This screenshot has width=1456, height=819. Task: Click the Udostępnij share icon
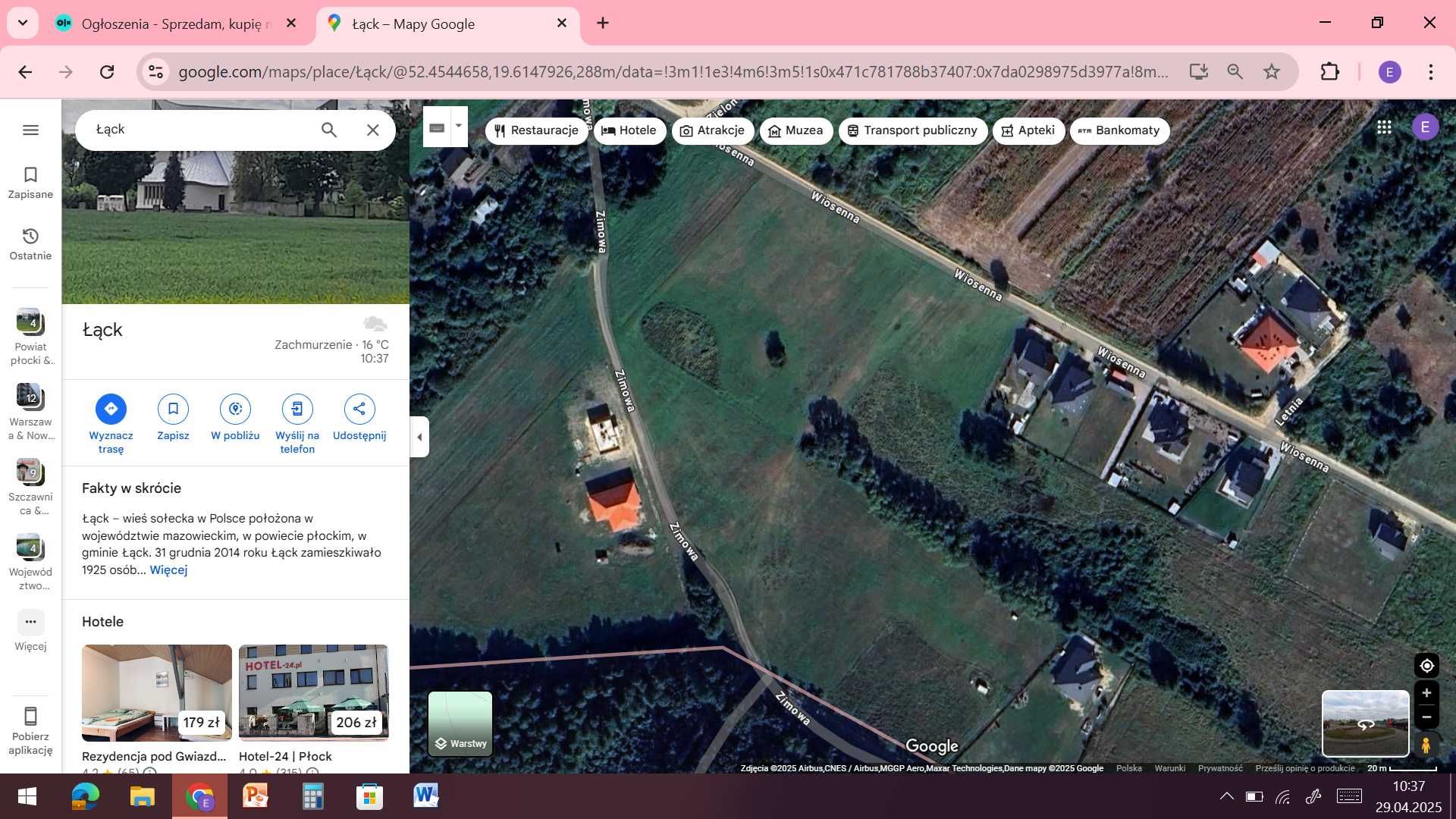(359, 409)
